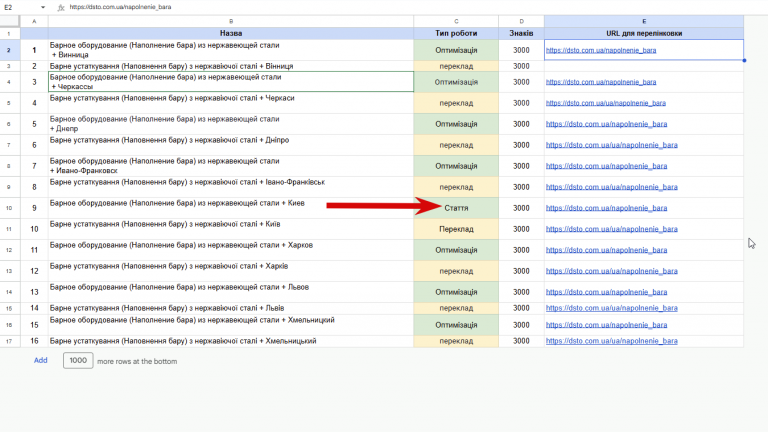This screenshot has width=768, height=432.
Task: Click the 1000 rows count input
Action: pos(78,360)
